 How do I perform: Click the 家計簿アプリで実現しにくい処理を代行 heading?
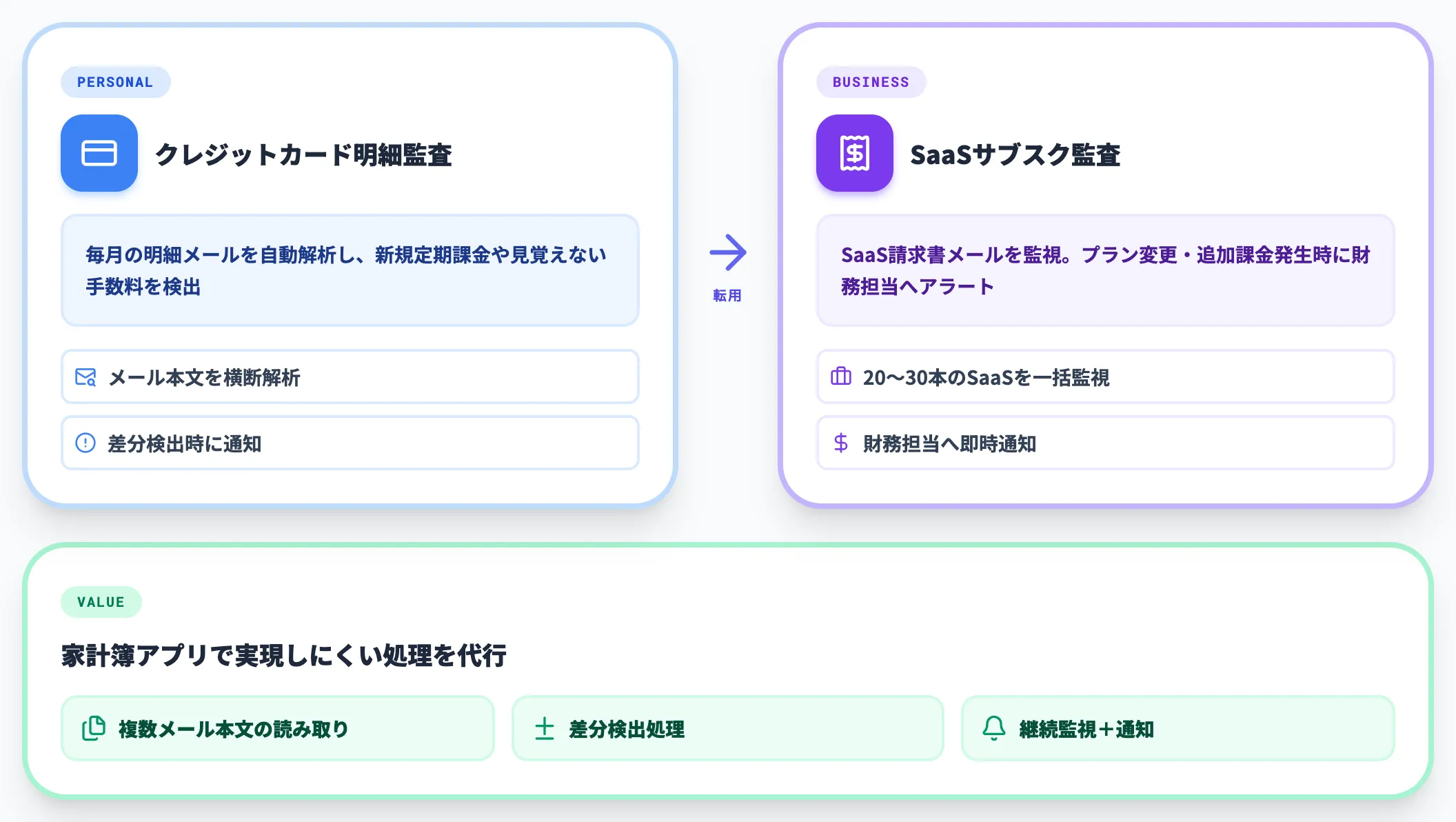tap(284, 655)
